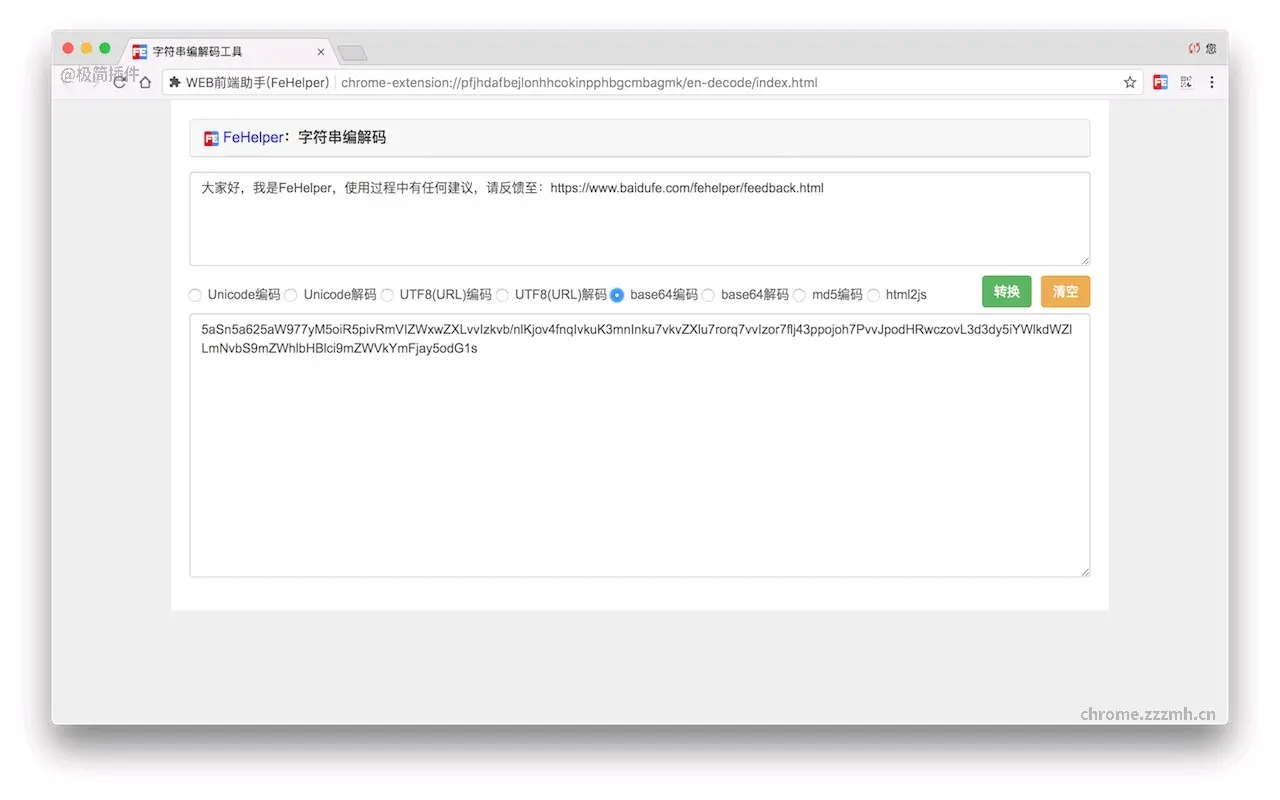Click the puzzle extension icon in address bar
The height and width of the screenshot is (800, 1280).
point(175,82)
